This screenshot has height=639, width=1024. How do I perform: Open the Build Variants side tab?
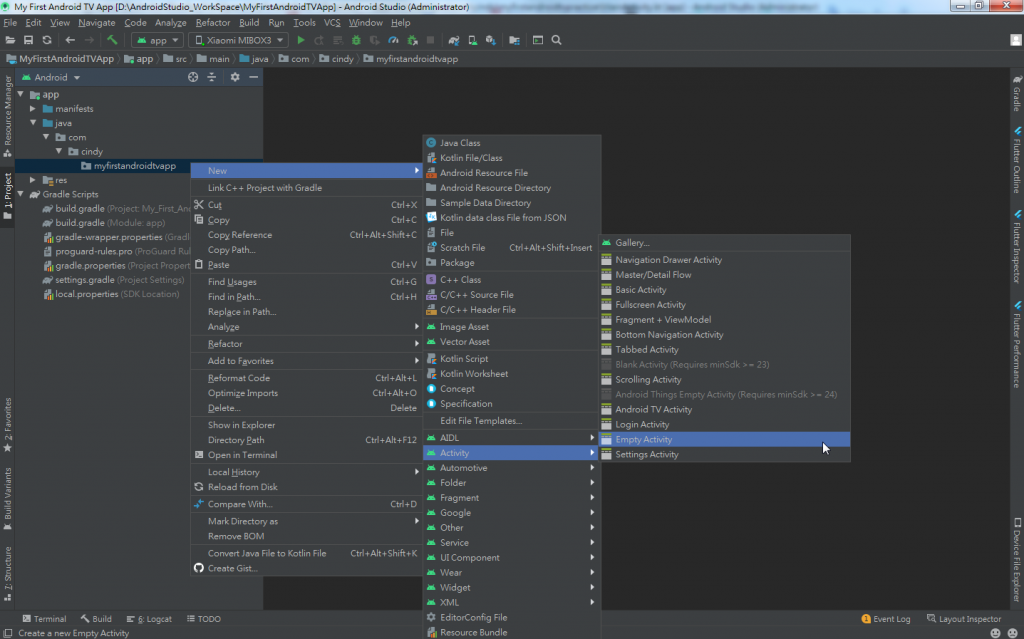click(x=7, y=499)
